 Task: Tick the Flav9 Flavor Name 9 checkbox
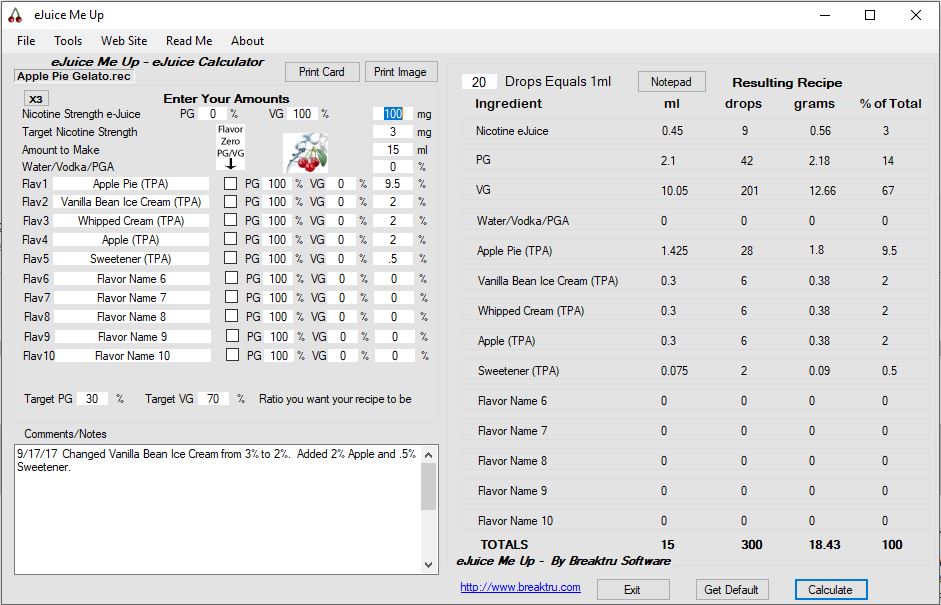click(232, 336)
